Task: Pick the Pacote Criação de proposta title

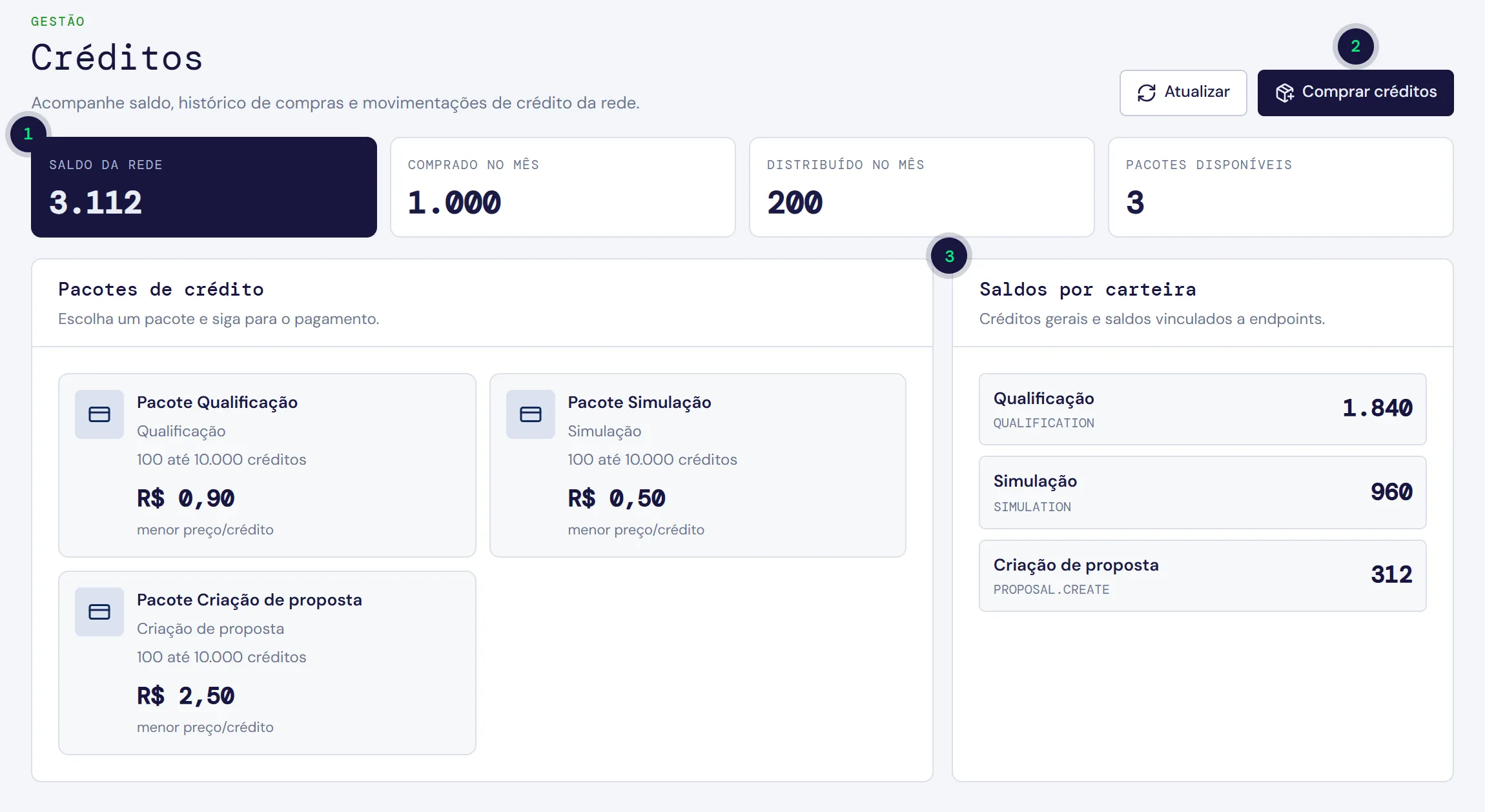Action: point(249,600)
